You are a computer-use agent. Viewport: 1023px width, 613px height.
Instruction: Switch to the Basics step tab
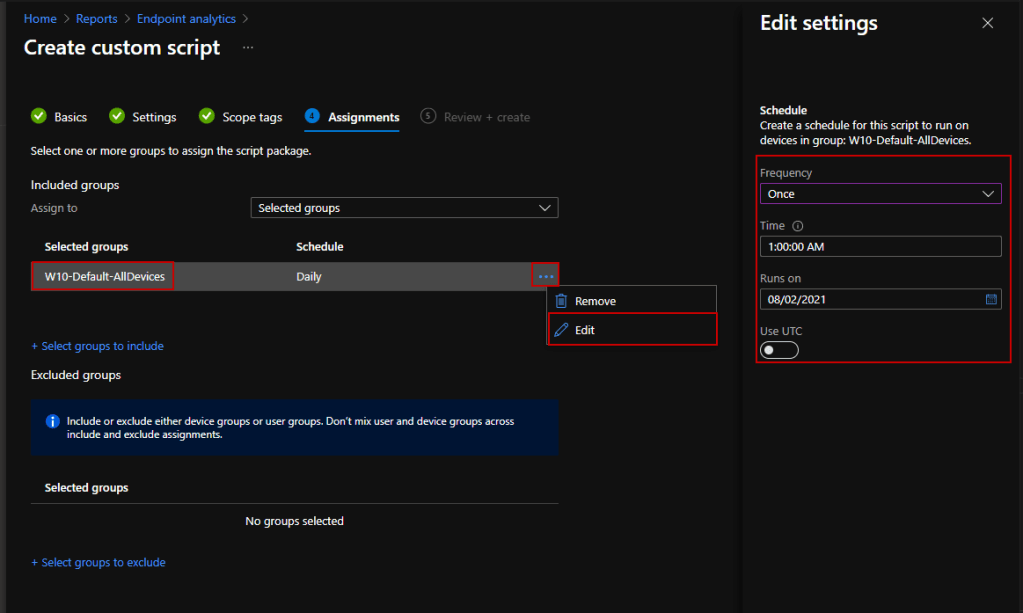[x=59, y=117]
